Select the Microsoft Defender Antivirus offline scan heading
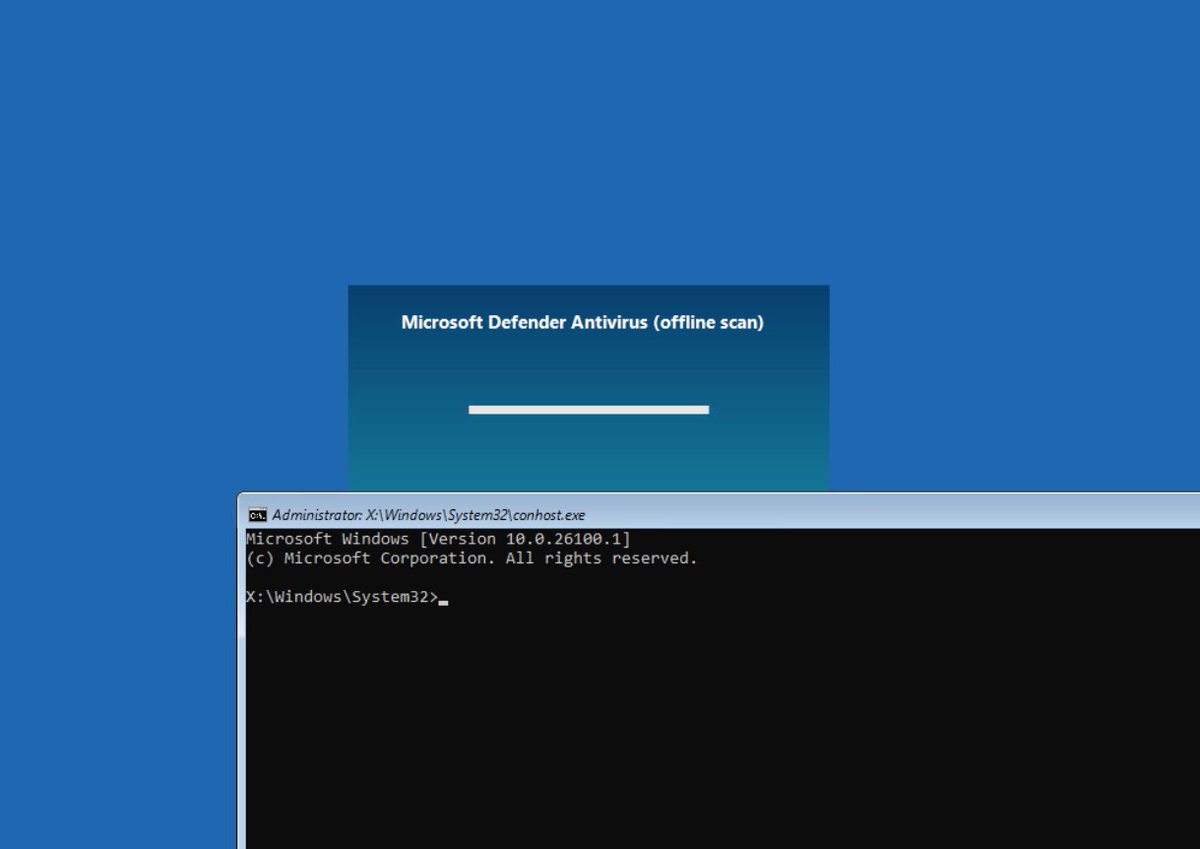This screenshot has height=849, width=1200. [x=583, y=322]
